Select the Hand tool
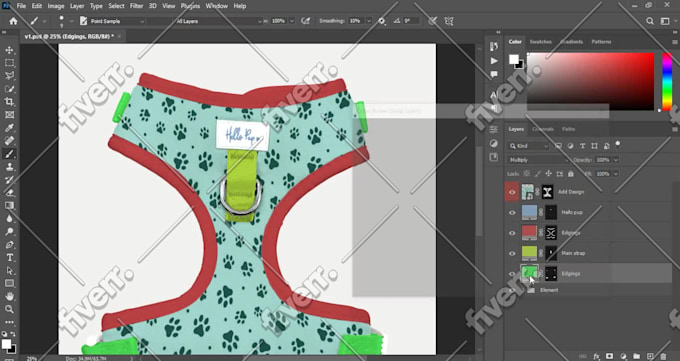The width and height of the screenshot is (680, 361). [9, 296]
